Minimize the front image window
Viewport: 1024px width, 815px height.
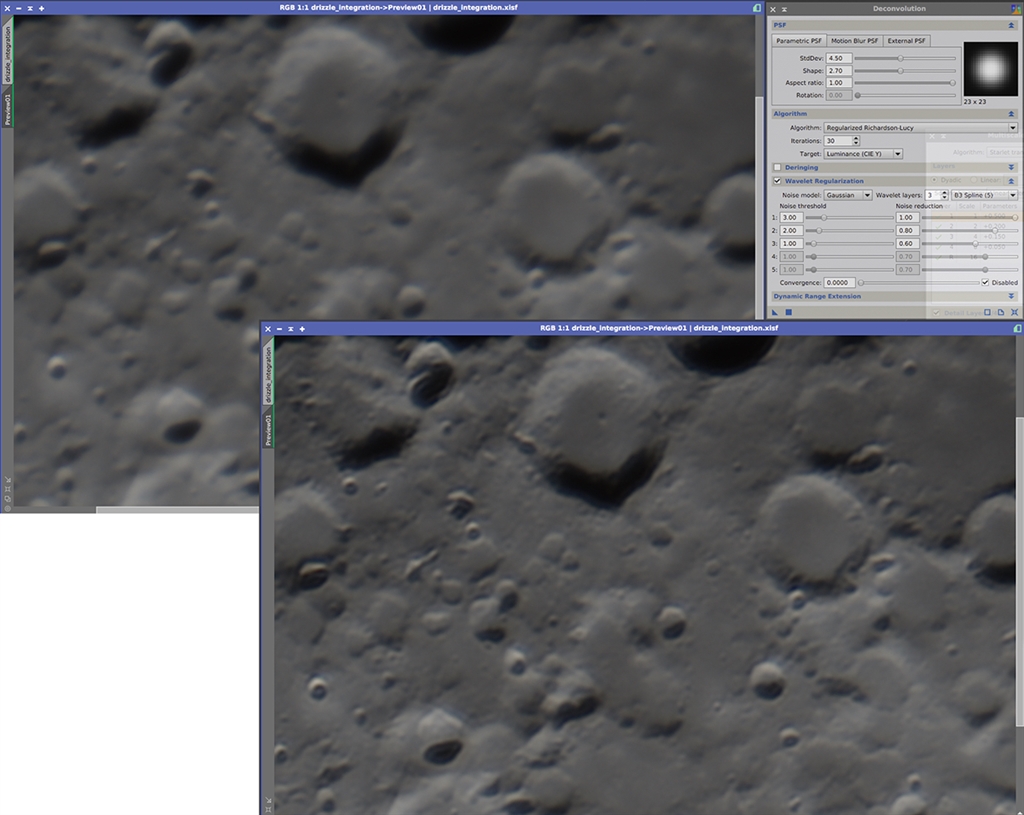(279, 328)
